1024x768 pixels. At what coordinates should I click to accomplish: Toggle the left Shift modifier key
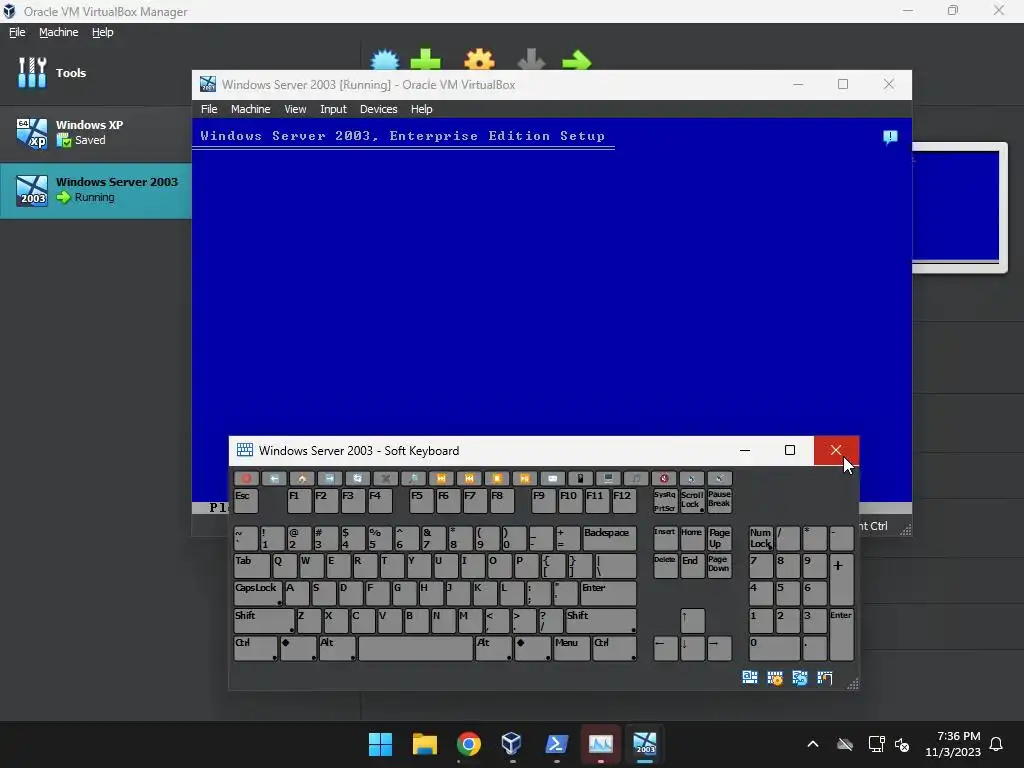point(264,621)
